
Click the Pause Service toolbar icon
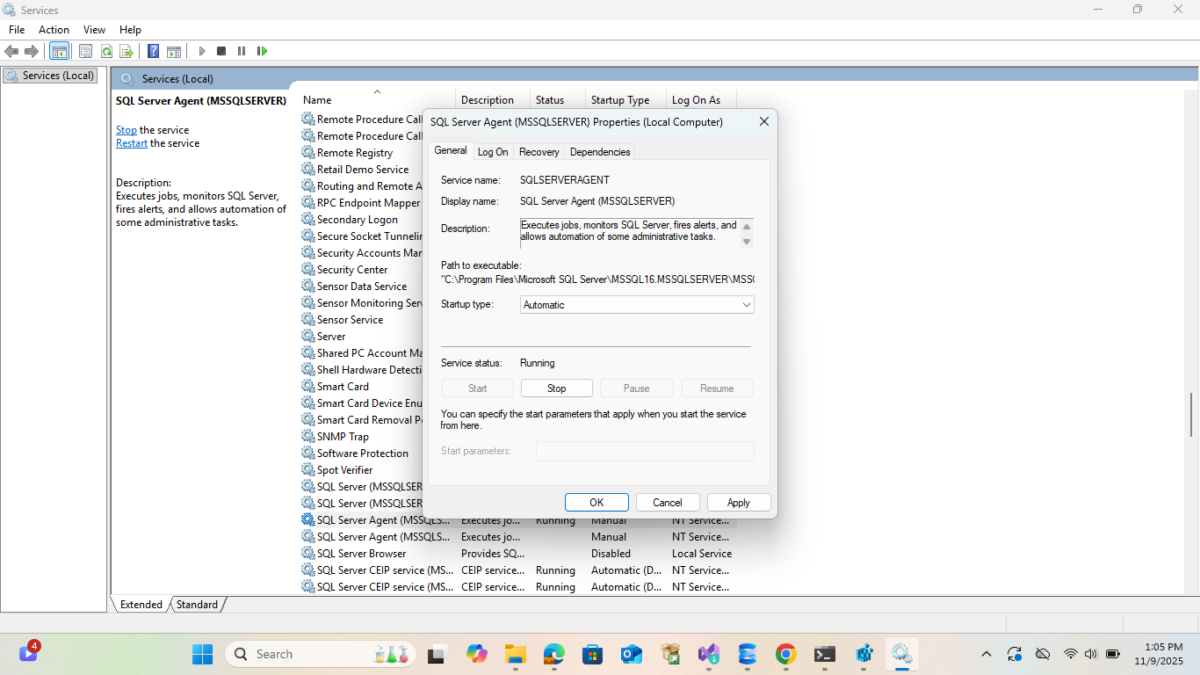[x=241, y=51]
